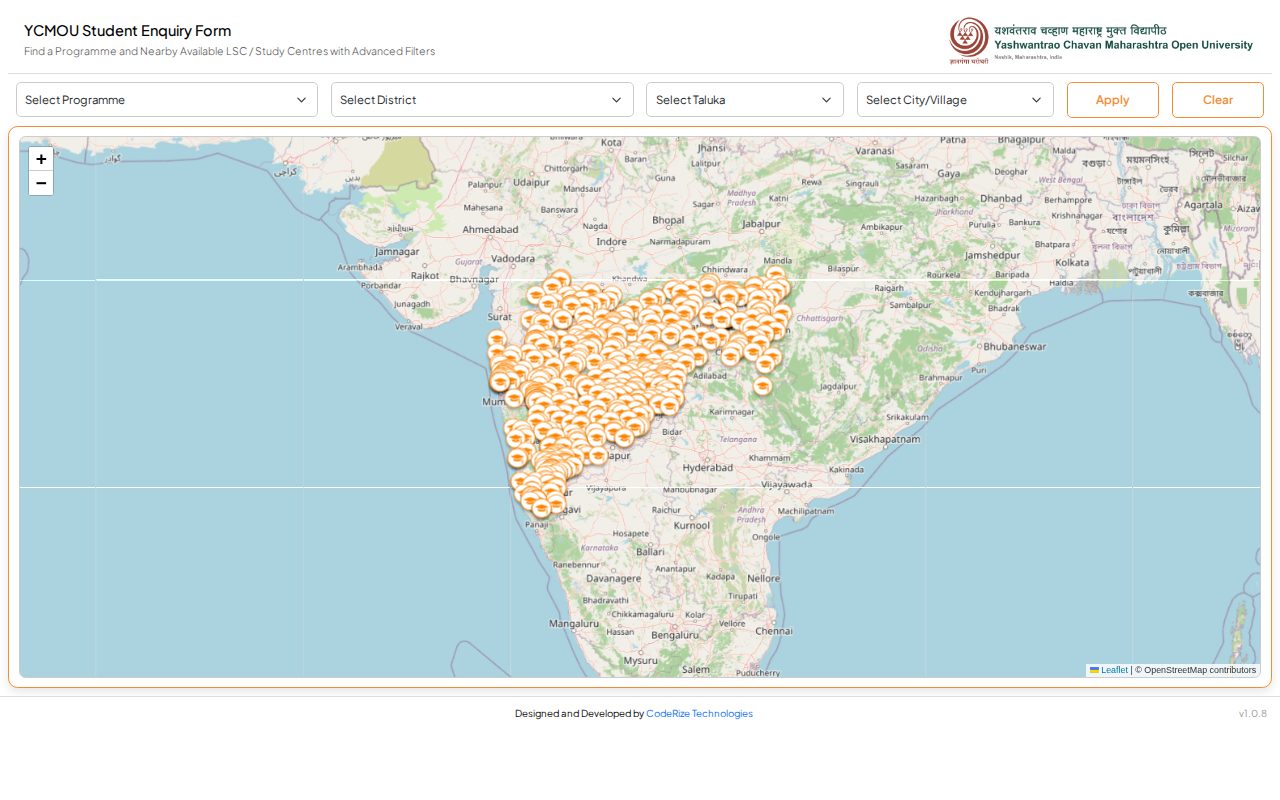Open the Leaflet attribution link
This screenshot has width=1280, height=800.
point(1109,670)
